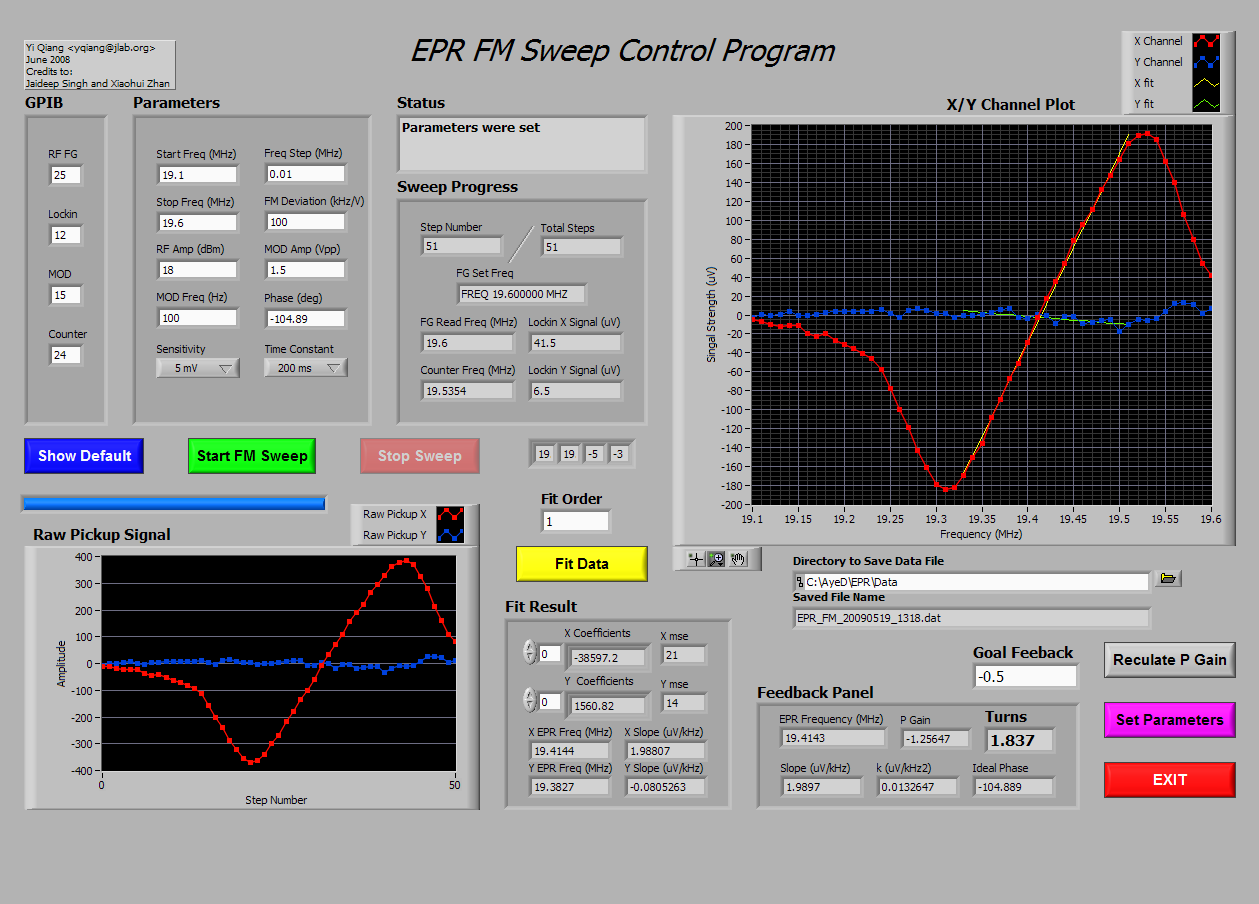The image size is (1259, 904).
Task: Click the red EXIT button
Action: pos(1170,780)
